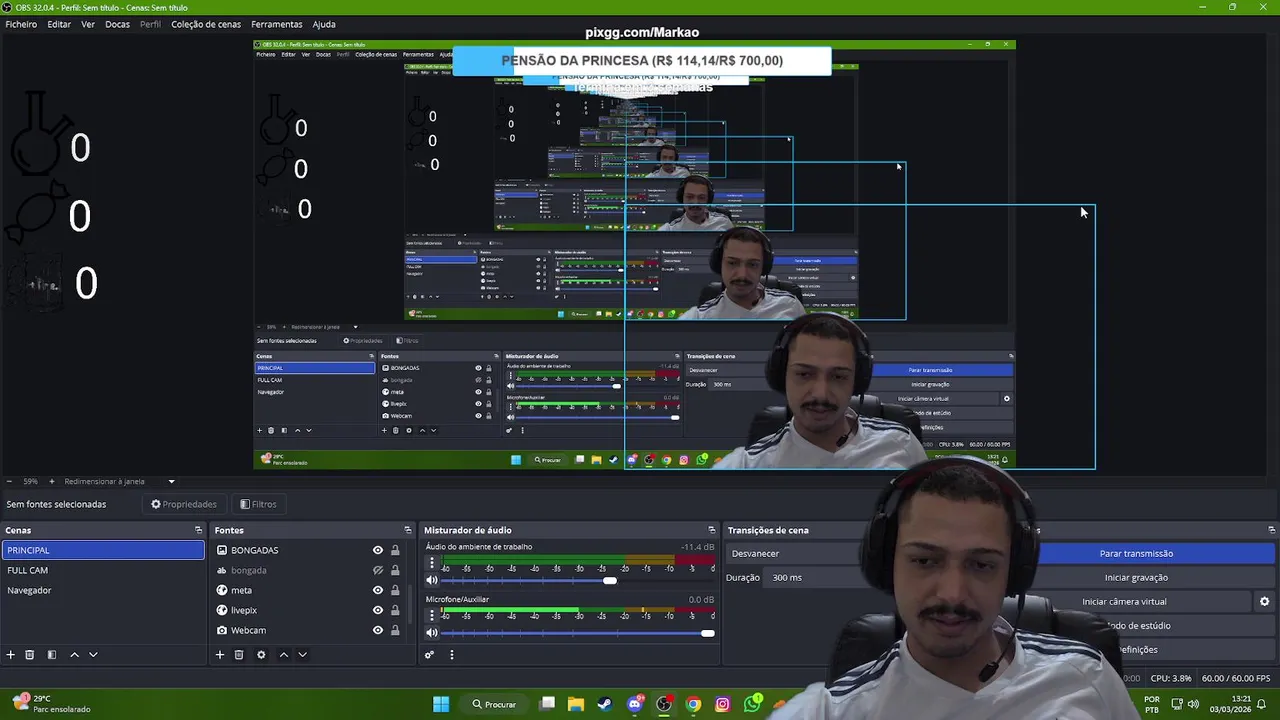1280x720 pixels.
Task: Move scene up in Cenas panel
Action: pyautogui.click(x=74, y=655)
